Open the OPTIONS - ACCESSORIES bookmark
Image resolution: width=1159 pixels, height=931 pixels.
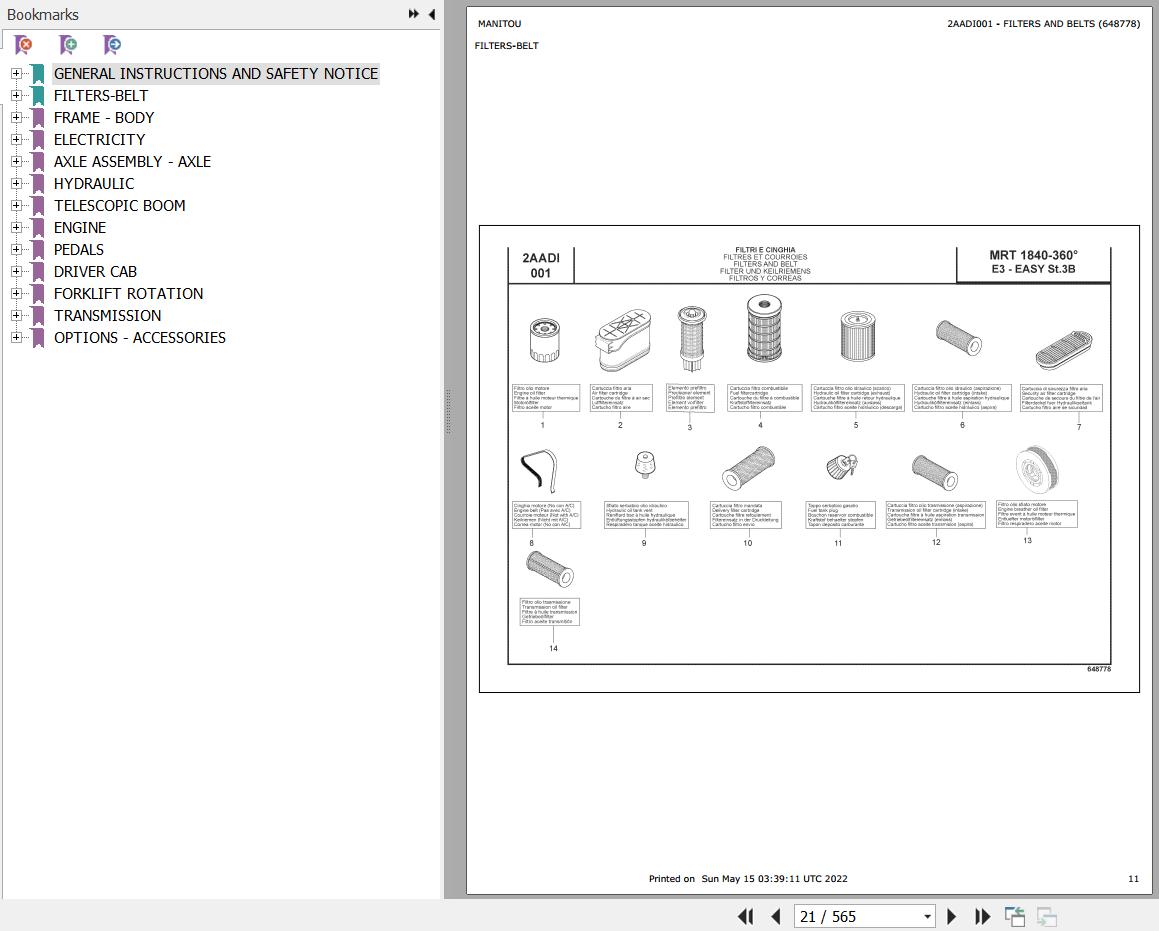point(140,338)
